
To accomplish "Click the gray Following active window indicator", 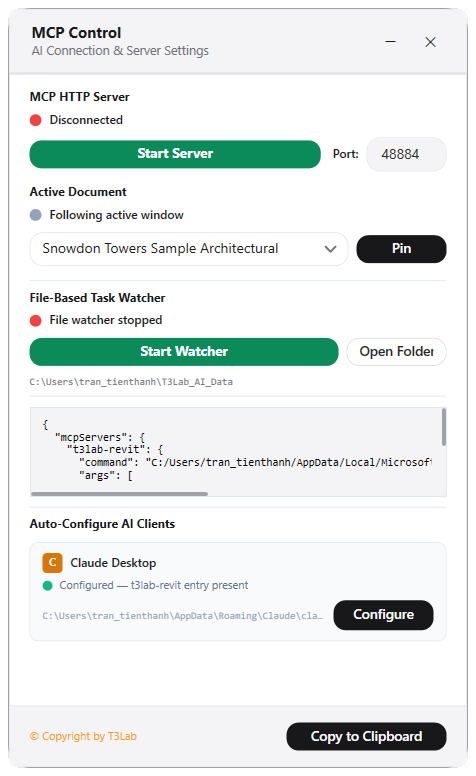I will [x=36, y=215].
